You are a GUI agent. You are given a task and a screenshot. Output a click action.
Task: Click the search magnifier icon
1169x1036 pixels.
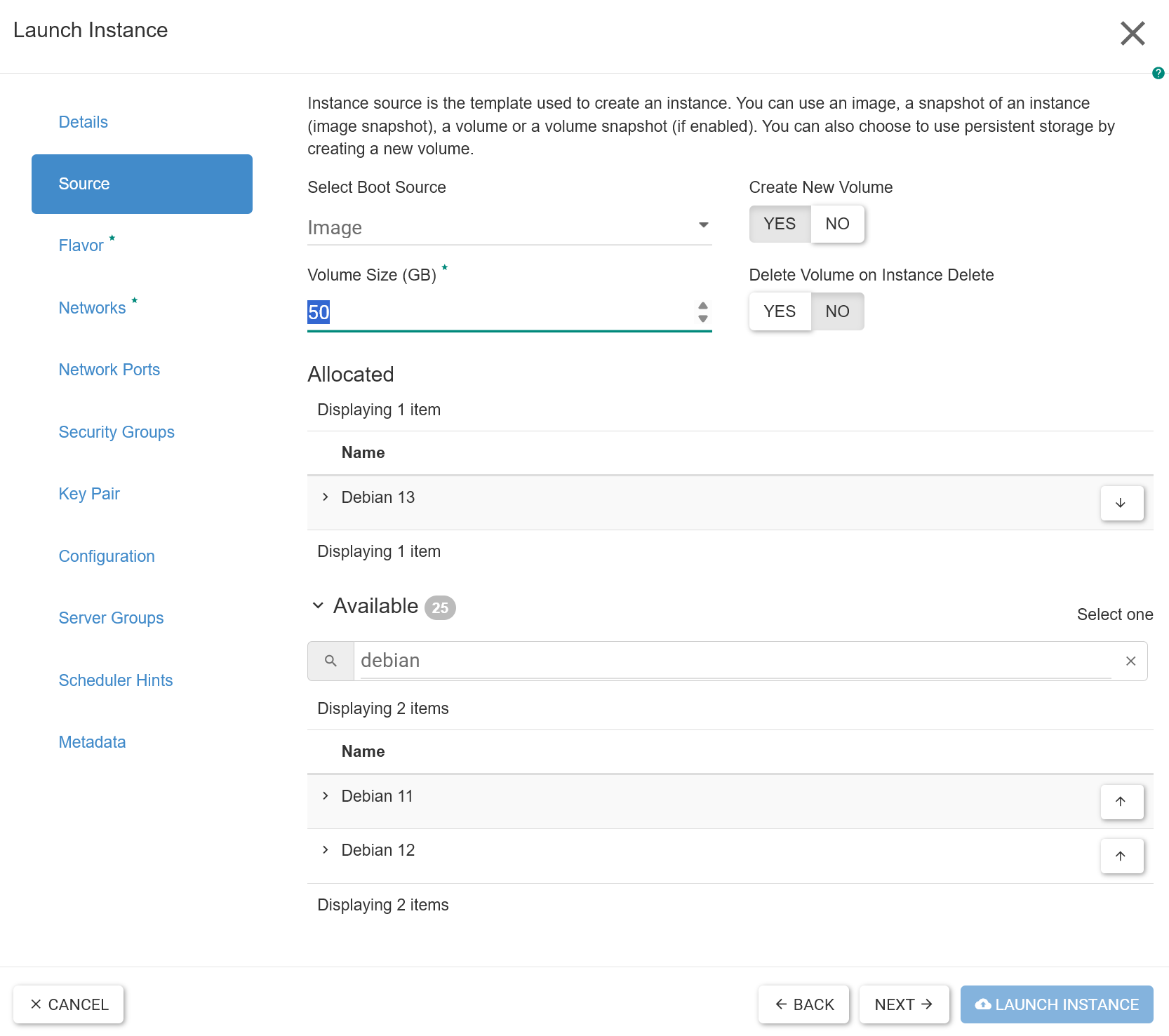tap(330, 661)
